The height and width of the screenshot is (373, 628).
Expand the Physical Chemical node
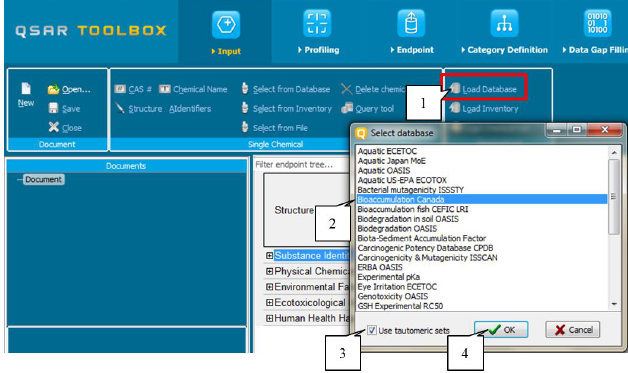[270, 271]
